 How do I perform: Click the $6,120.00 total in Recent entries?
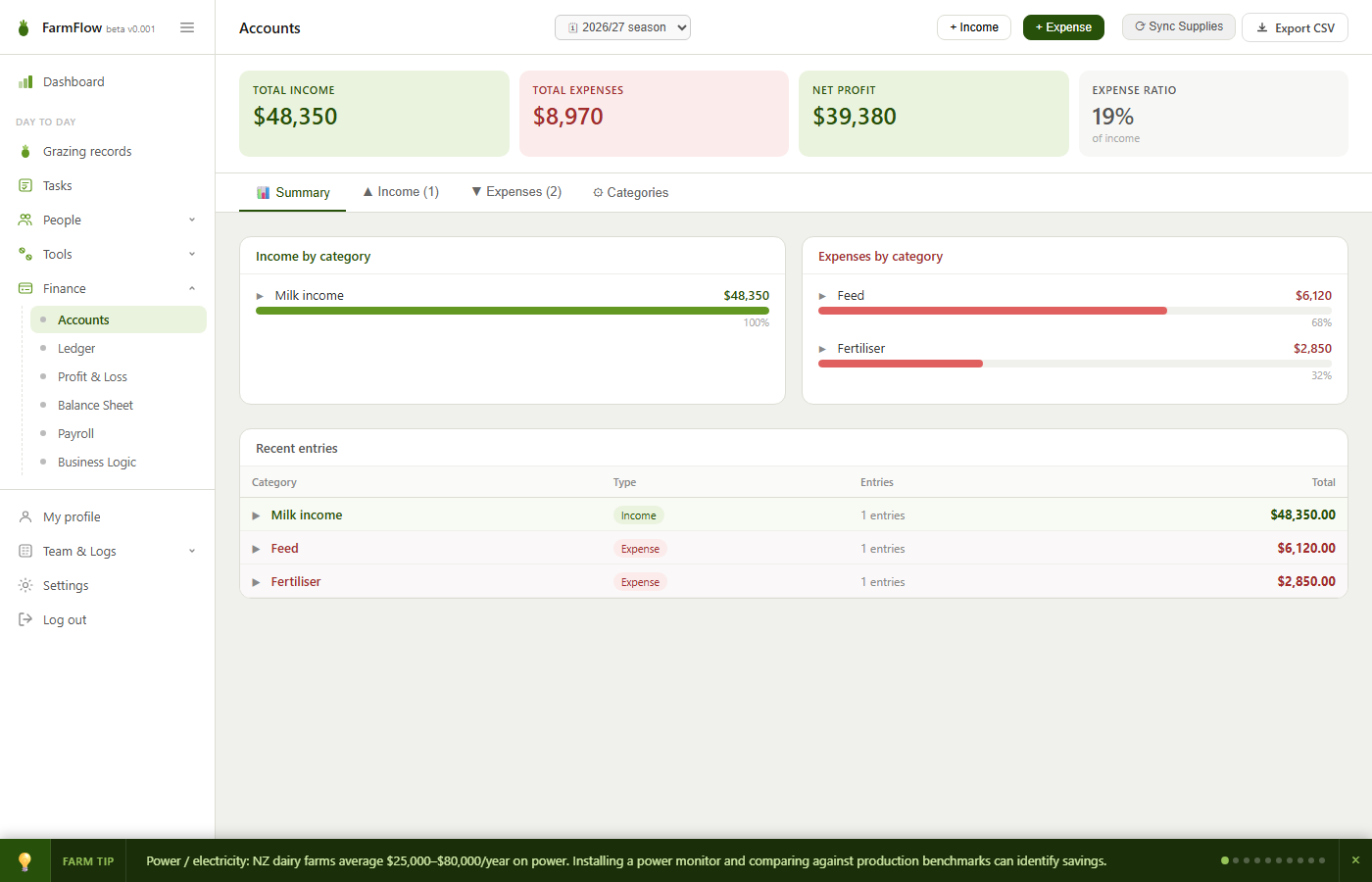point(1306,548)
